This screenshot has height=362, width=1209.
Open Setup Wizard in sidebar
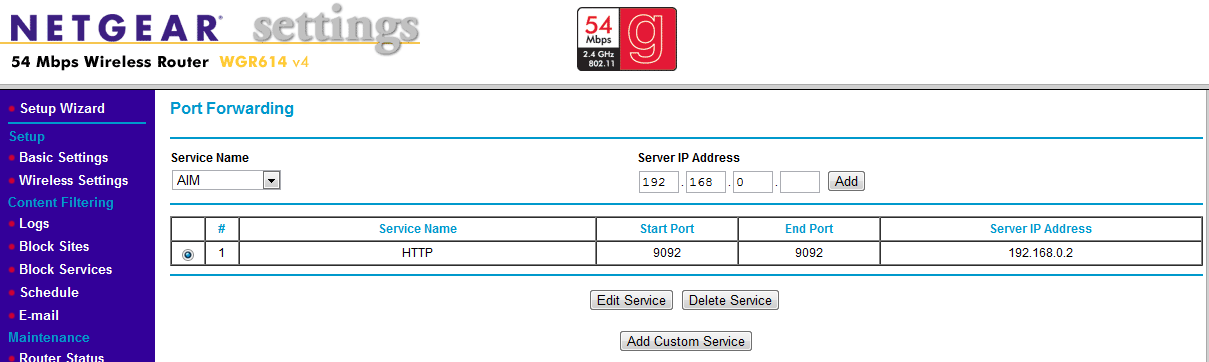[x=62, y=108]
